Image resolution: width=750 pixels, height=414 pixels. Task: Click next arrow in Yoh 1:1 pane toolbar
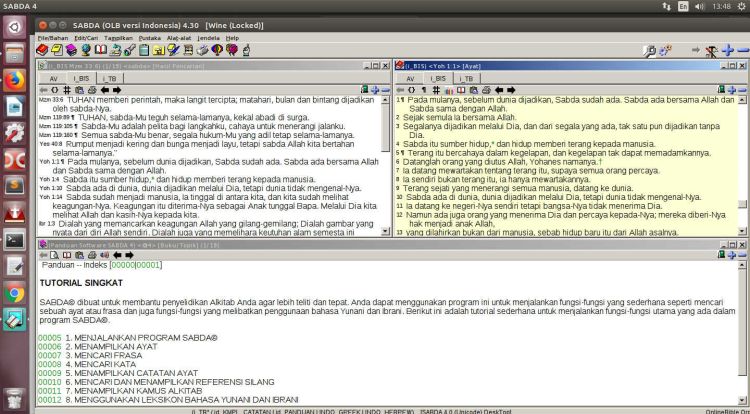511,90
